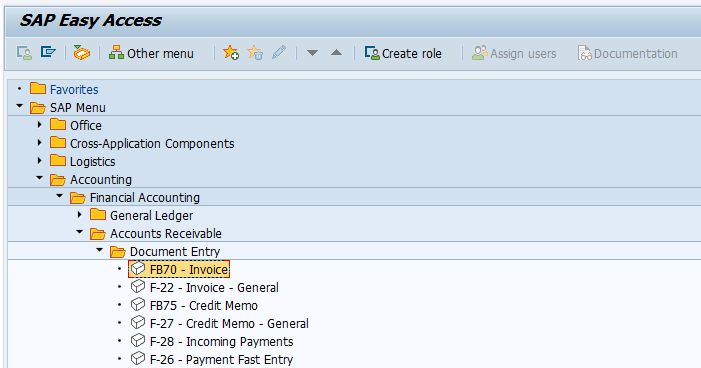Click the Create role button

[403, 53]
